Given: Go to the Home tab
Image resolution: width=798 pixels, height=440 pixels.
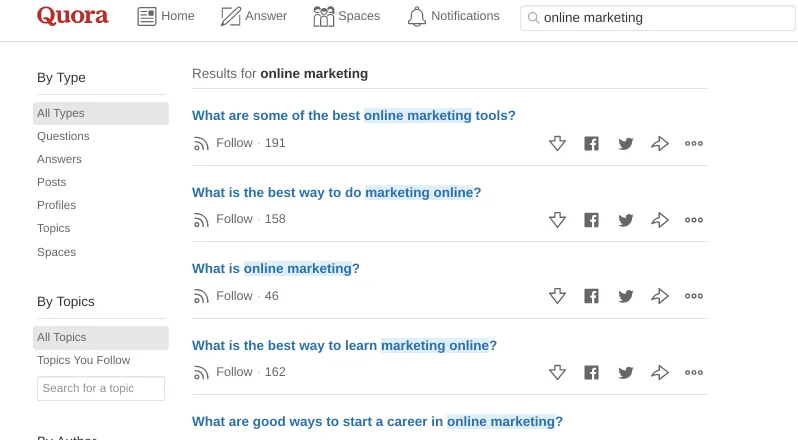Looking at the screenshot, I should [x=166, y=17].
